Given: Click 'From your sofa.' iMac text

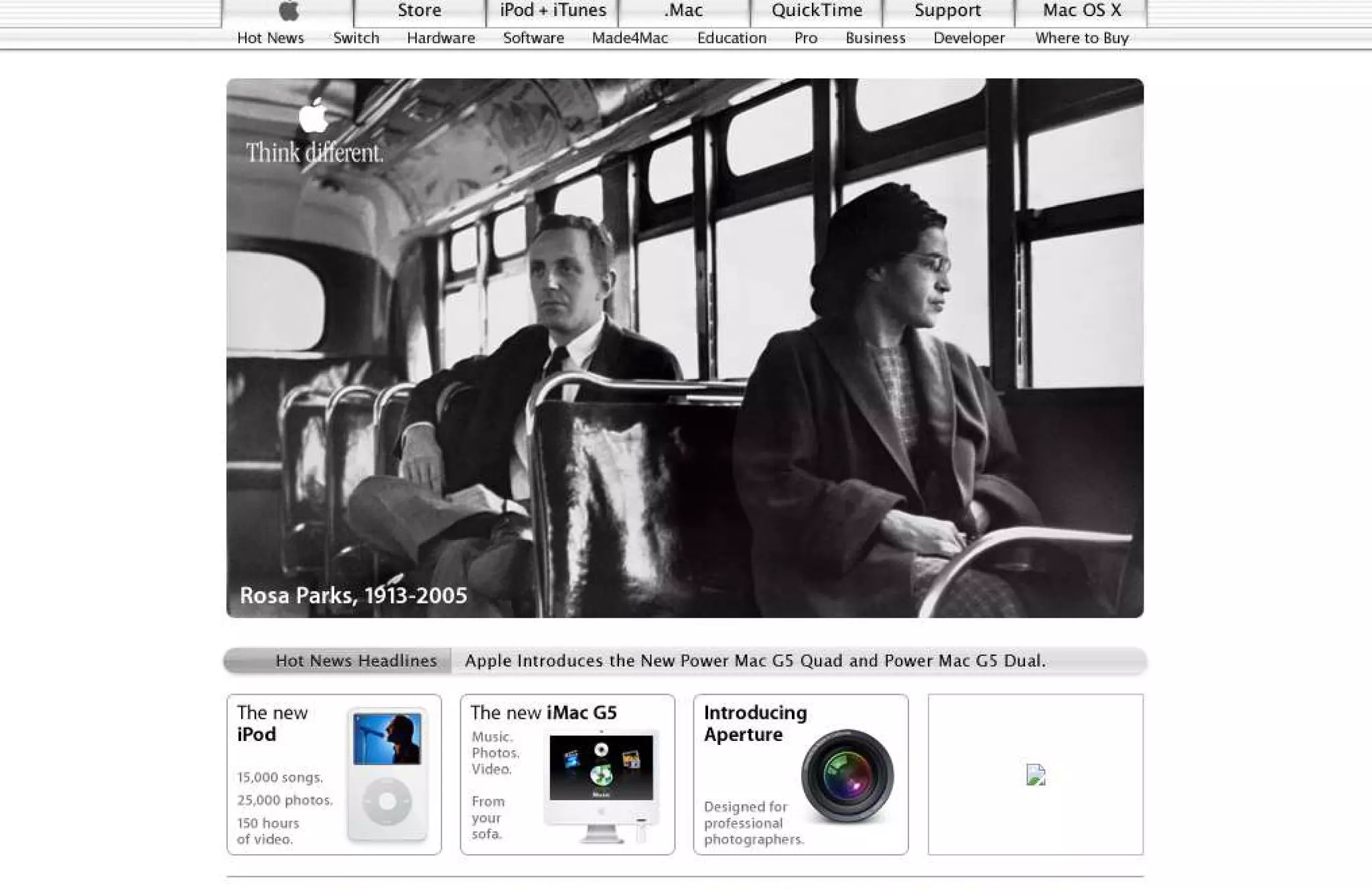Looking at the screenshot, I should 488,818.
